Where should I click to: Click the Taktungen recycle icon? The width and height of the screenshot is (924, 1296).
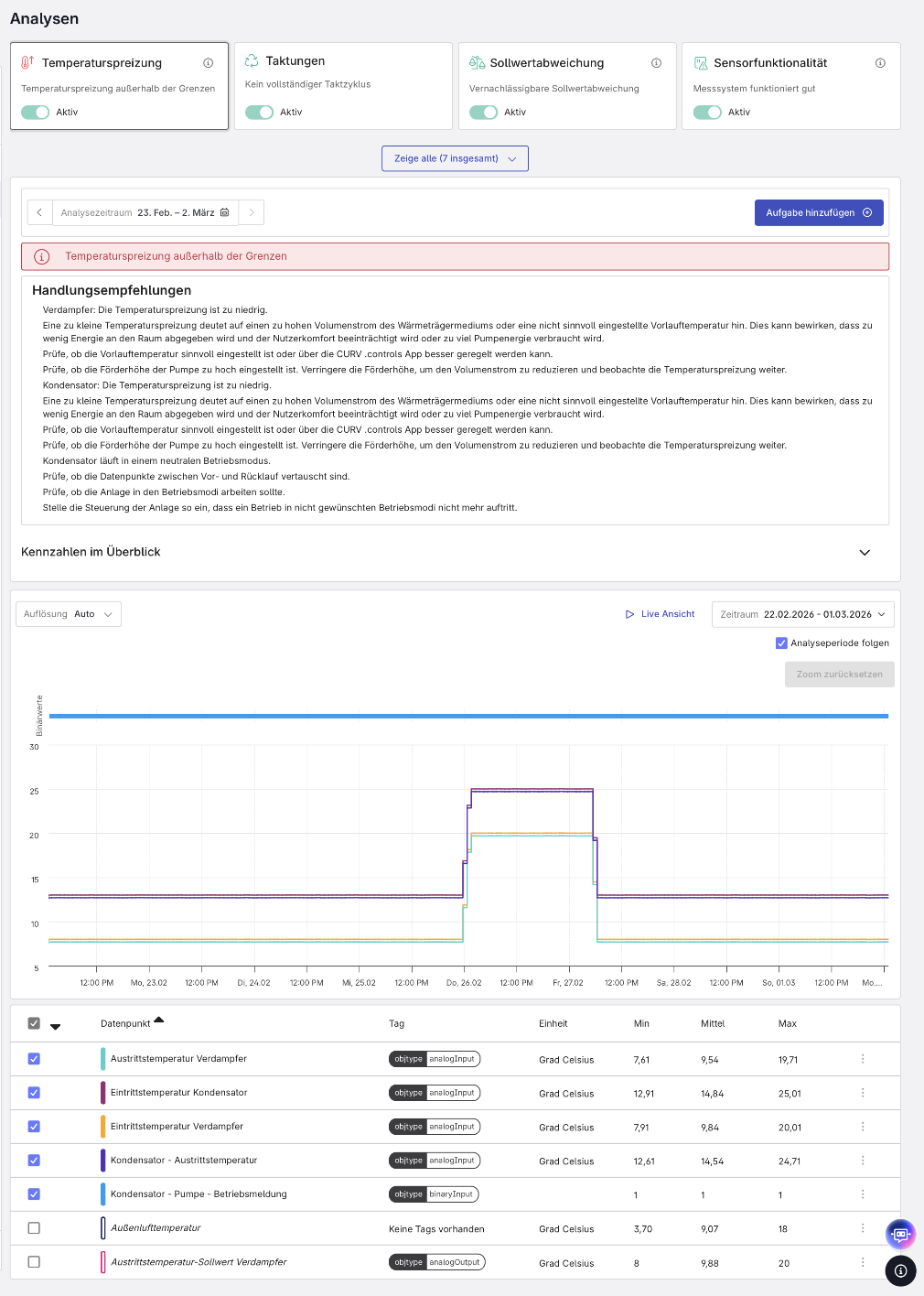click(x=252, y=60)
